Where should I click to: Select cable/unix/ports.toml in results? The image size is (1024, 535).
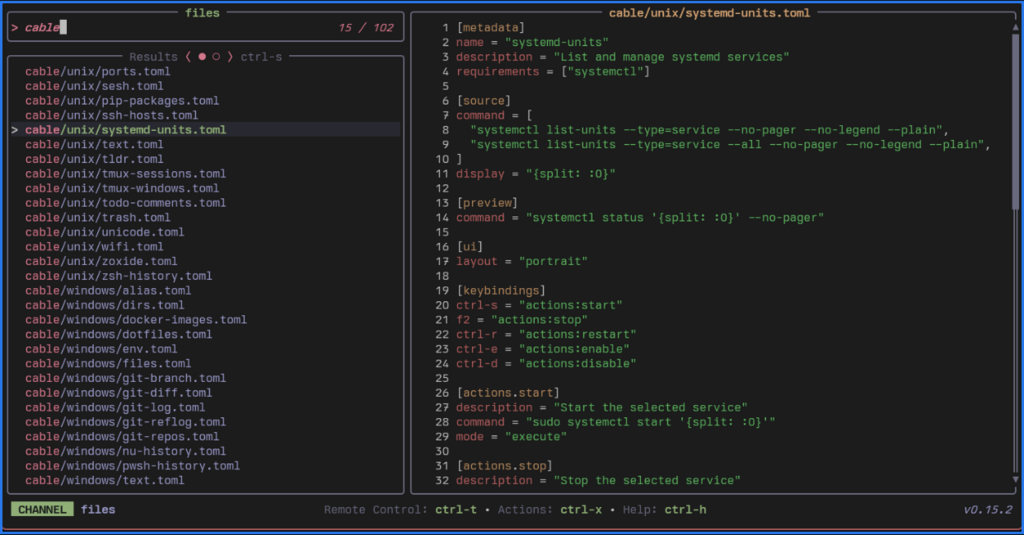(x=97, y=72)
